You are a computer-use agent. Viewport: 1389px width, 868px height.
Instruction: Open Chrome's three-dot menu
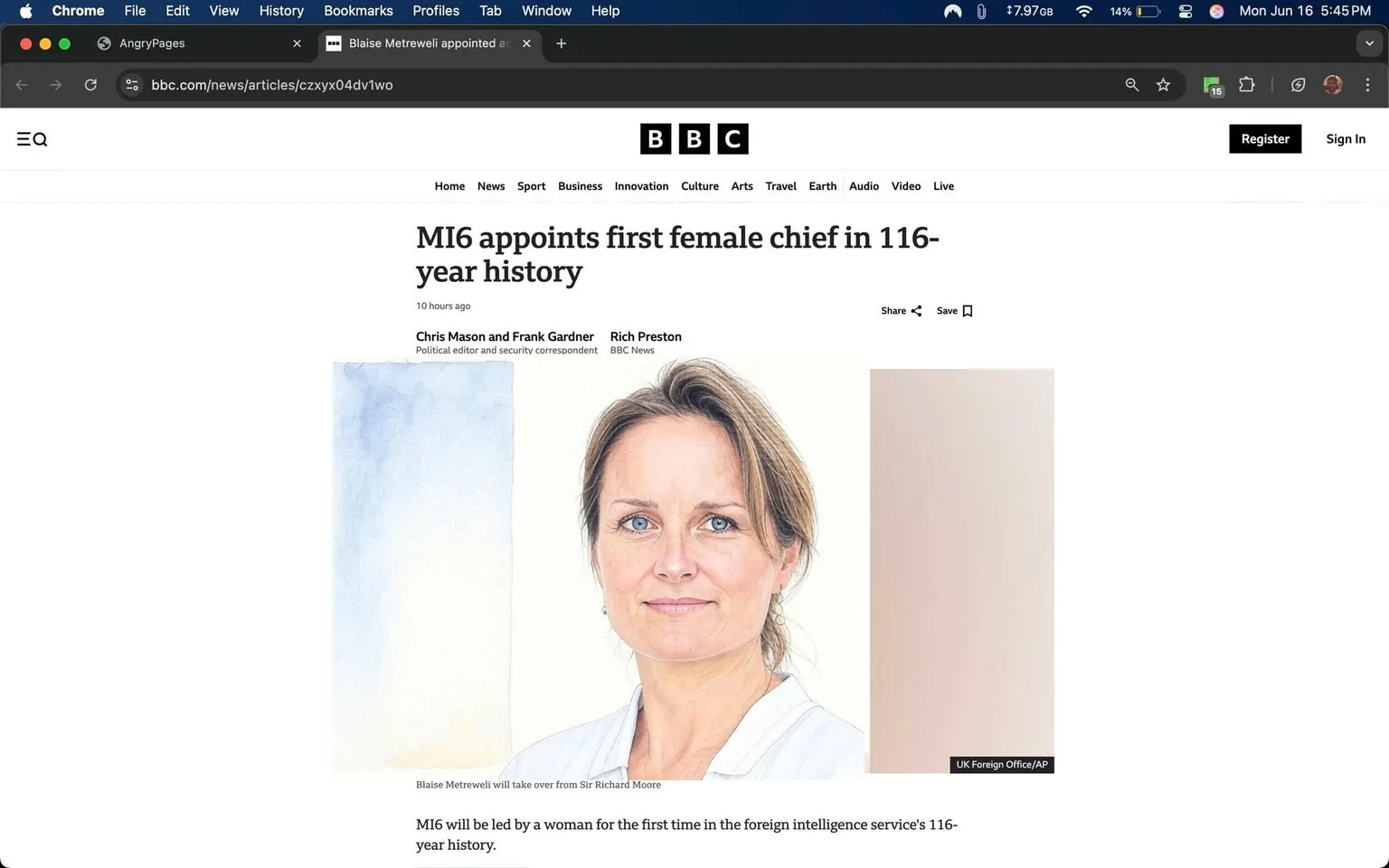[x=1367, y=84]
